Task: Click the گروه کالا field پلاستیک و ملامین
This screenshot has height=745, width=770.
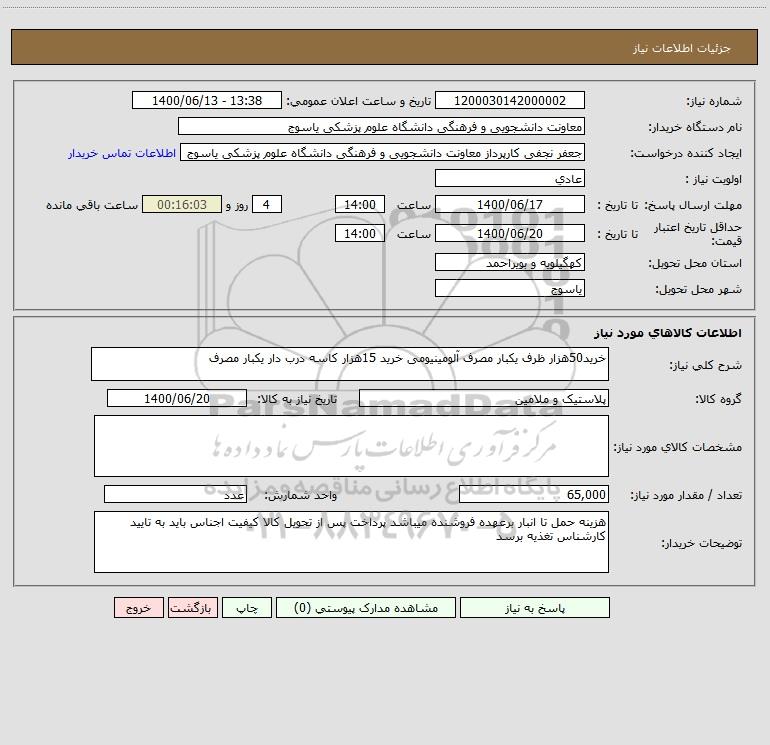Action: pos(484,399)
